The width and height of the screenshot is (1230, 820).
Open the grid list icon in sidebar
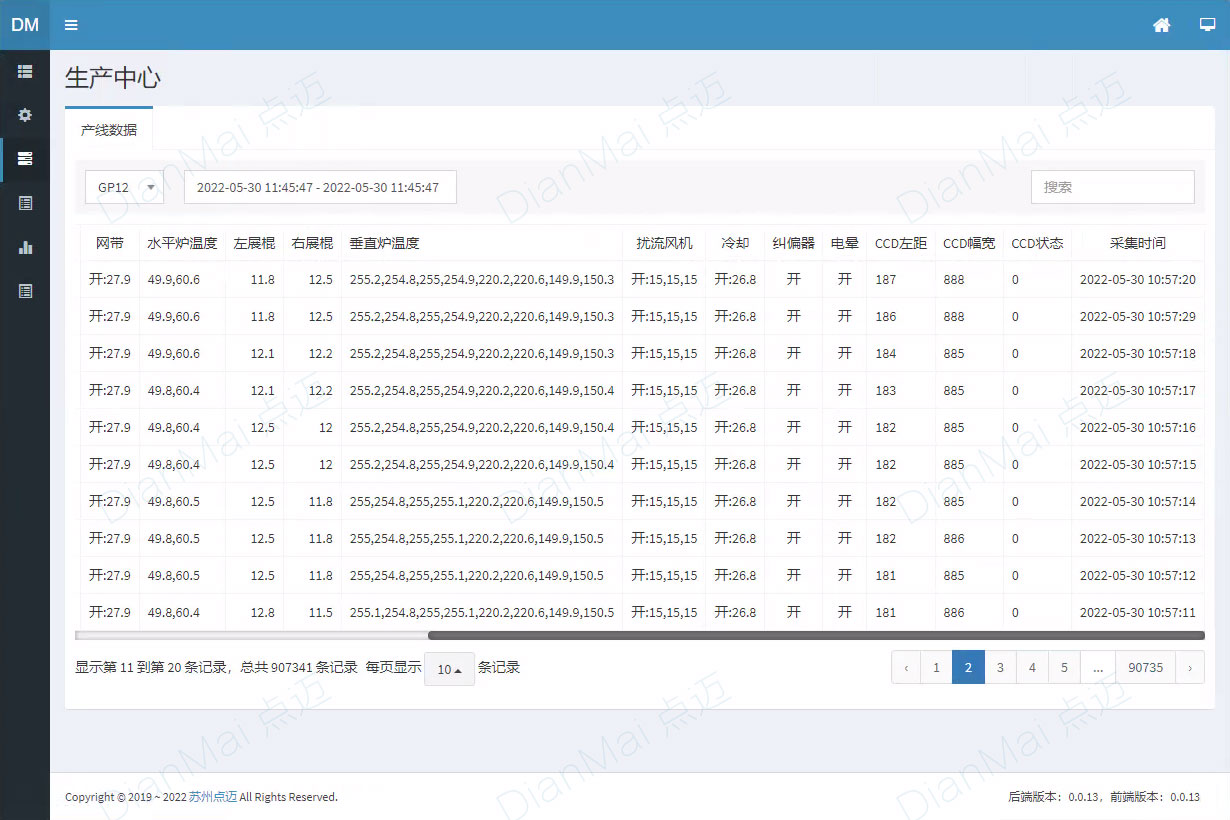pos(25,72)
